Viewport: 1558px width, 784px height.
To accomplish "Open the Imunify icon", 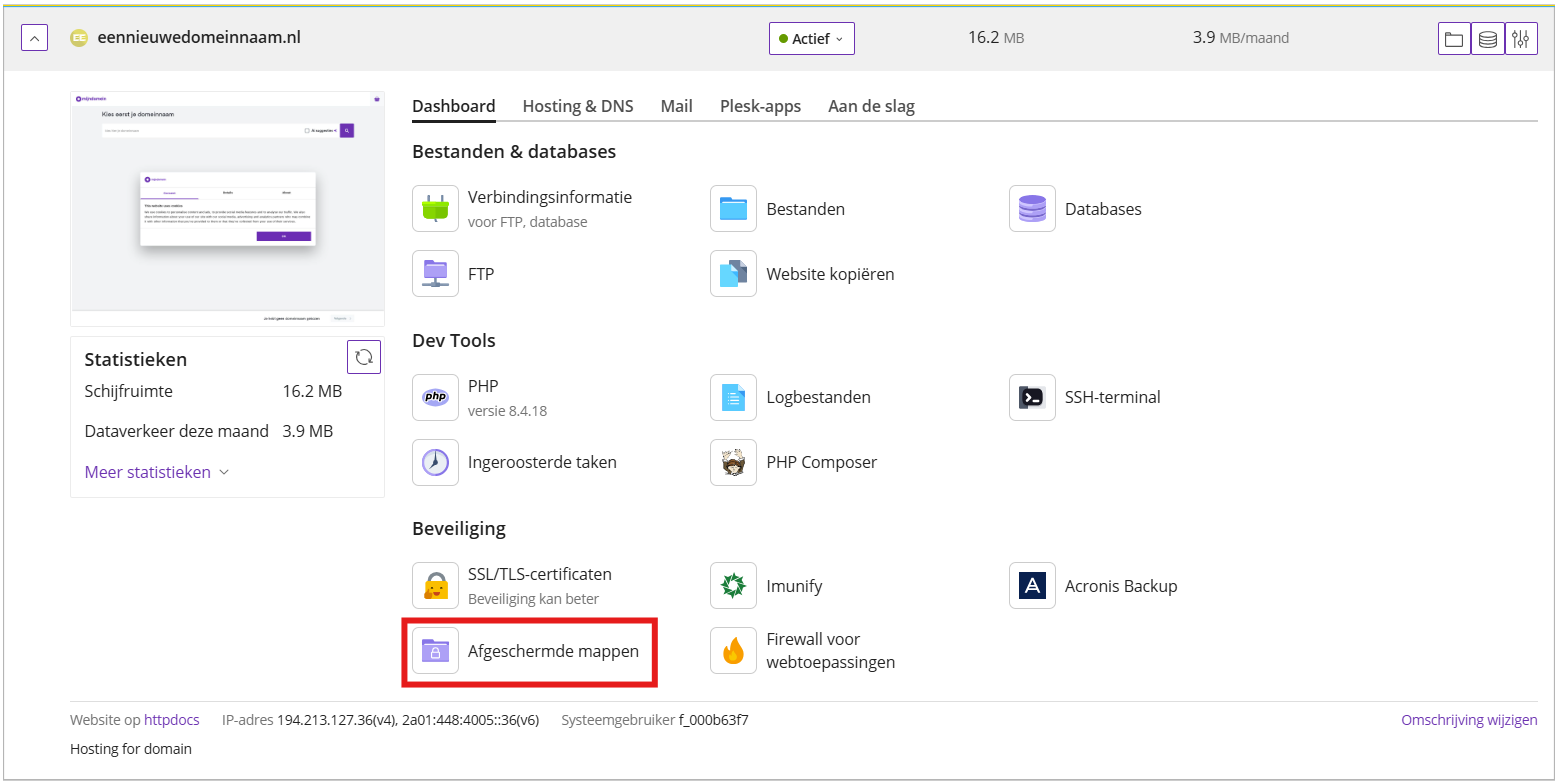I will click(734, 586).
